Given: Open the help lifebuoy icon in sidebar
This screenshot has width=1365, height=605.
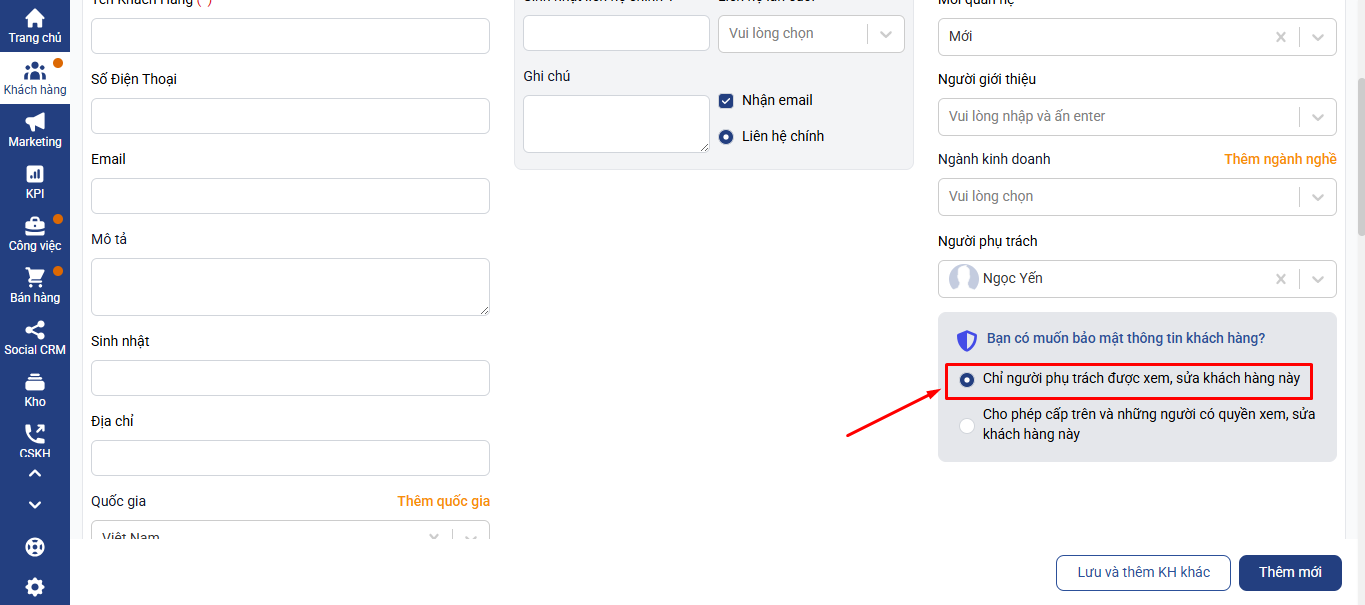Looking at the screenshot, I should (x=35, y=547).
